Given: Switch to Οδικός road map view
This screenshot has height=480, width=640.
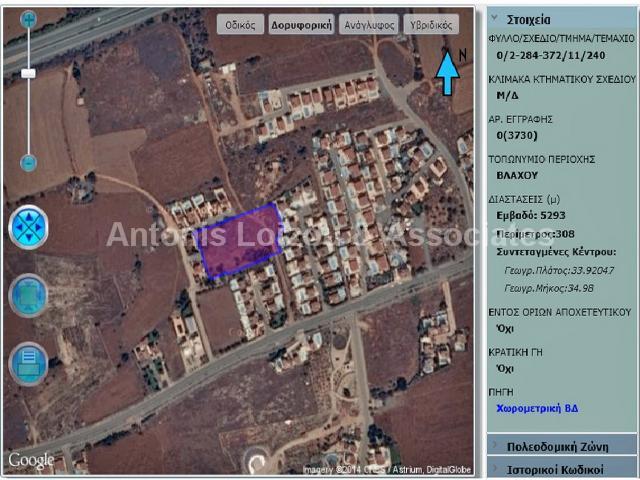Looking at the screenshot, I should (x=240, y=24).
